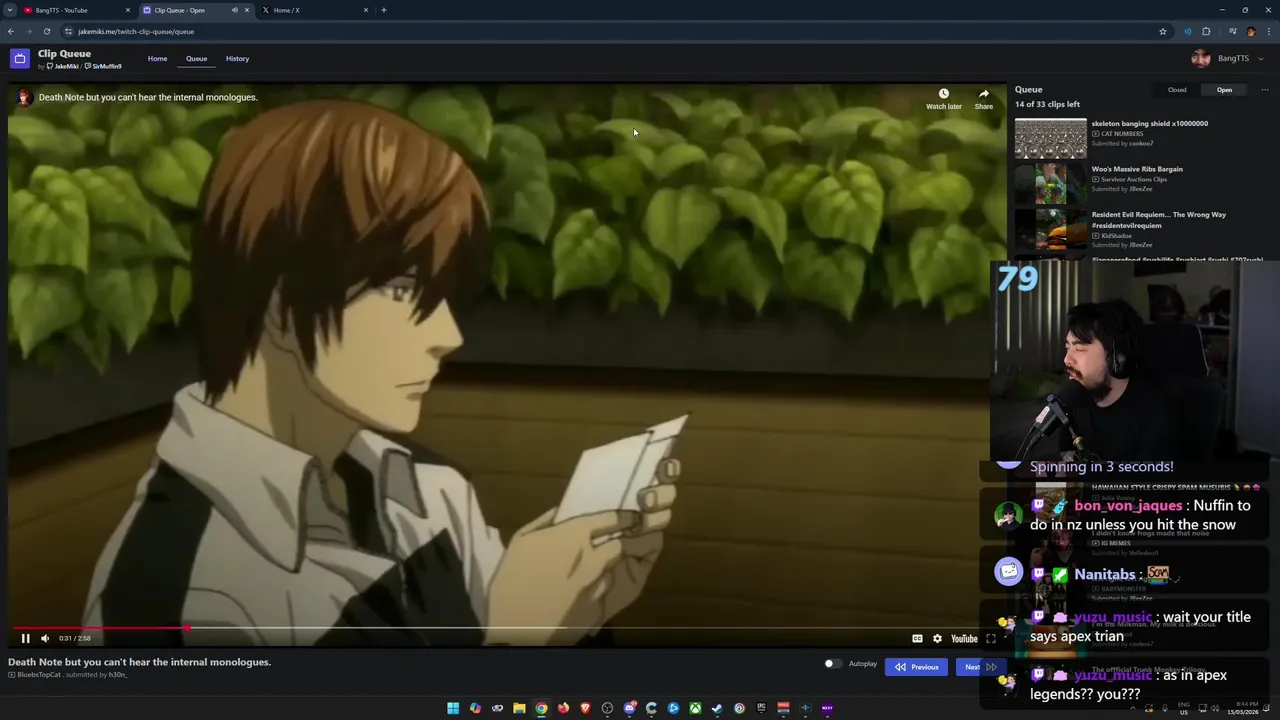This screenshot has width=1280, height=720.
Task: Open JakeMiki's GitHub link
Action: [63, 66]
